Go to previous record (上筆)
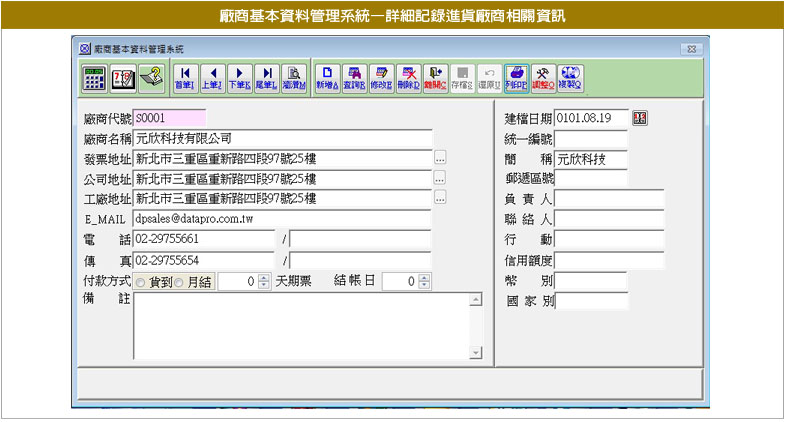786x422 pixels. click(x=212, y=78)
